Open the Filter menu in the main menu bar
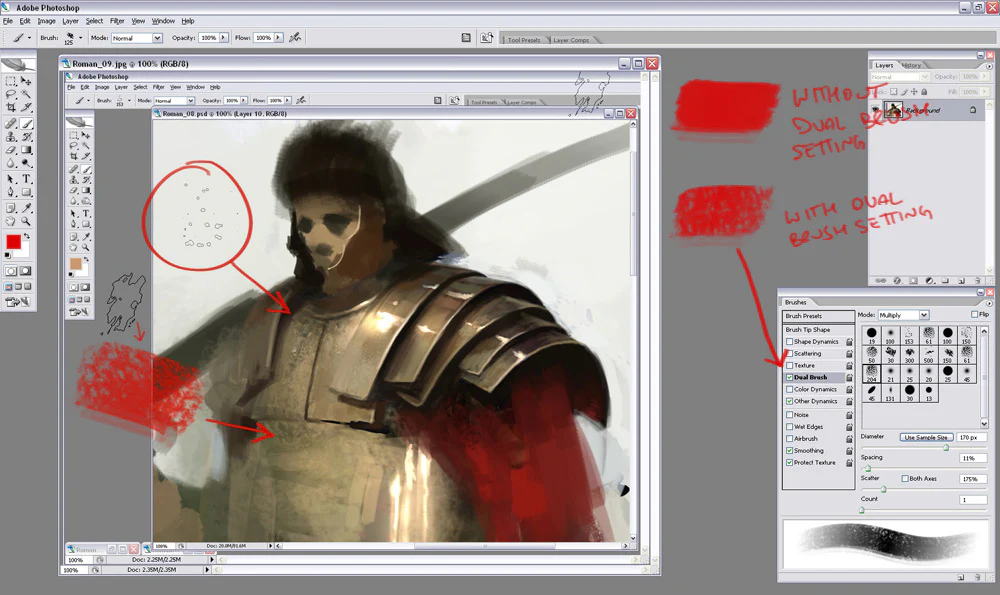The image size is (1000, 595). (x=117, y=21)
